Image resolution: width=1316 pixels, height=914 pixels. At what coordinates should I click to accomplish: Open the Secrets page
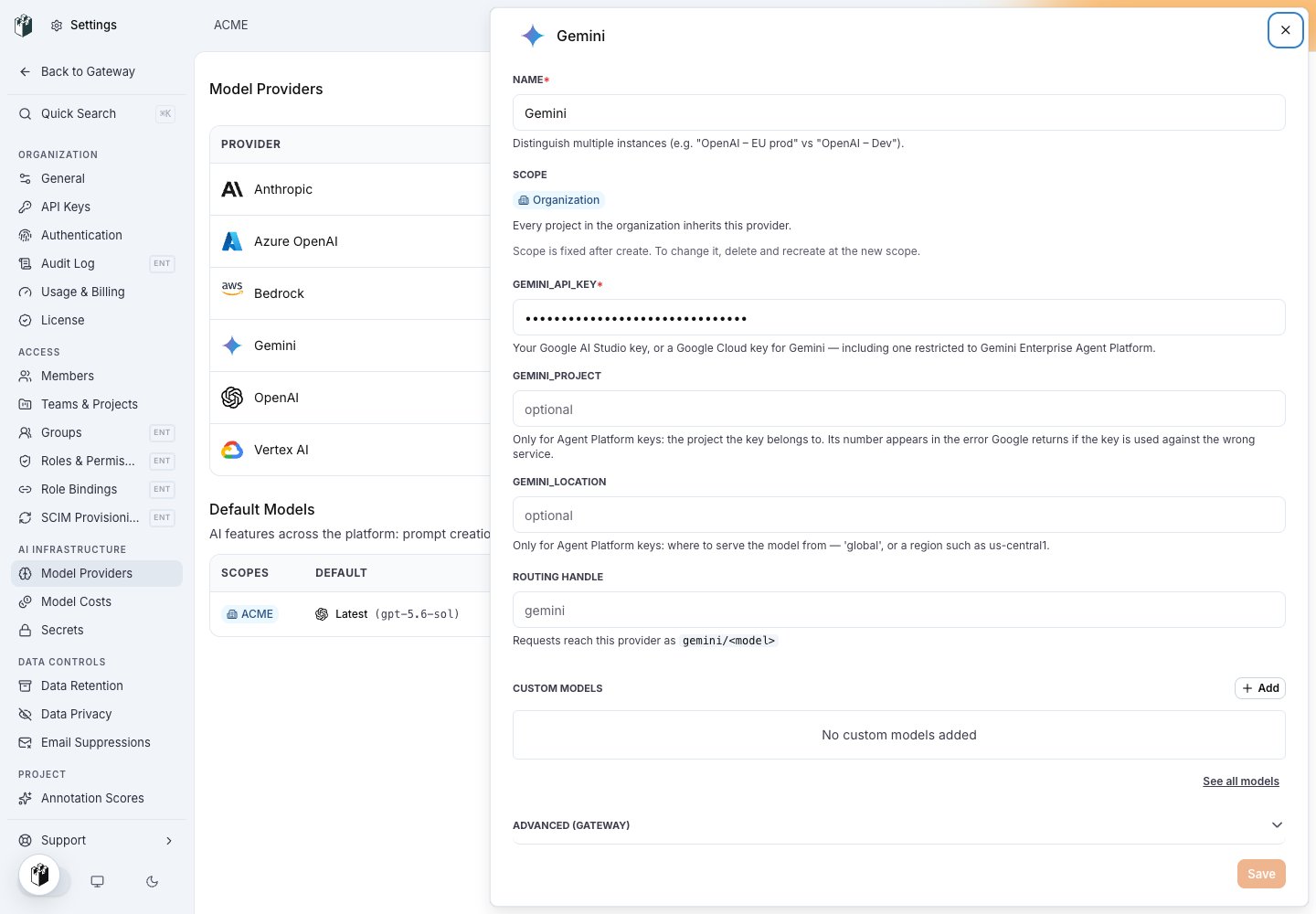click(97, 631)
